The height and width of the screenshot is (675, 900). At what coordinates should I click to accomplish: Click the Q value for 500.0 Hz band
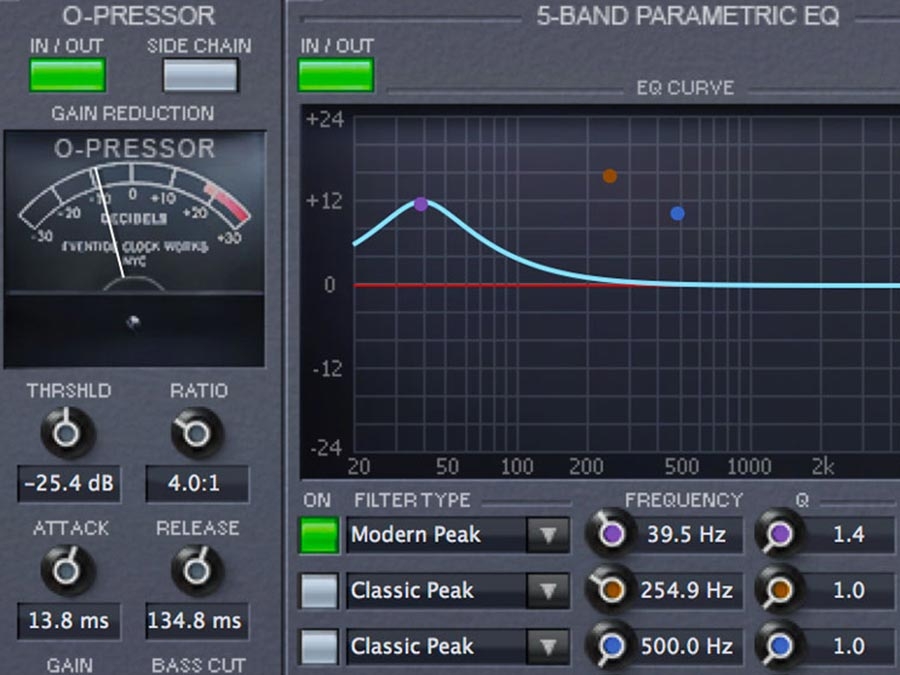coord(848,646)
